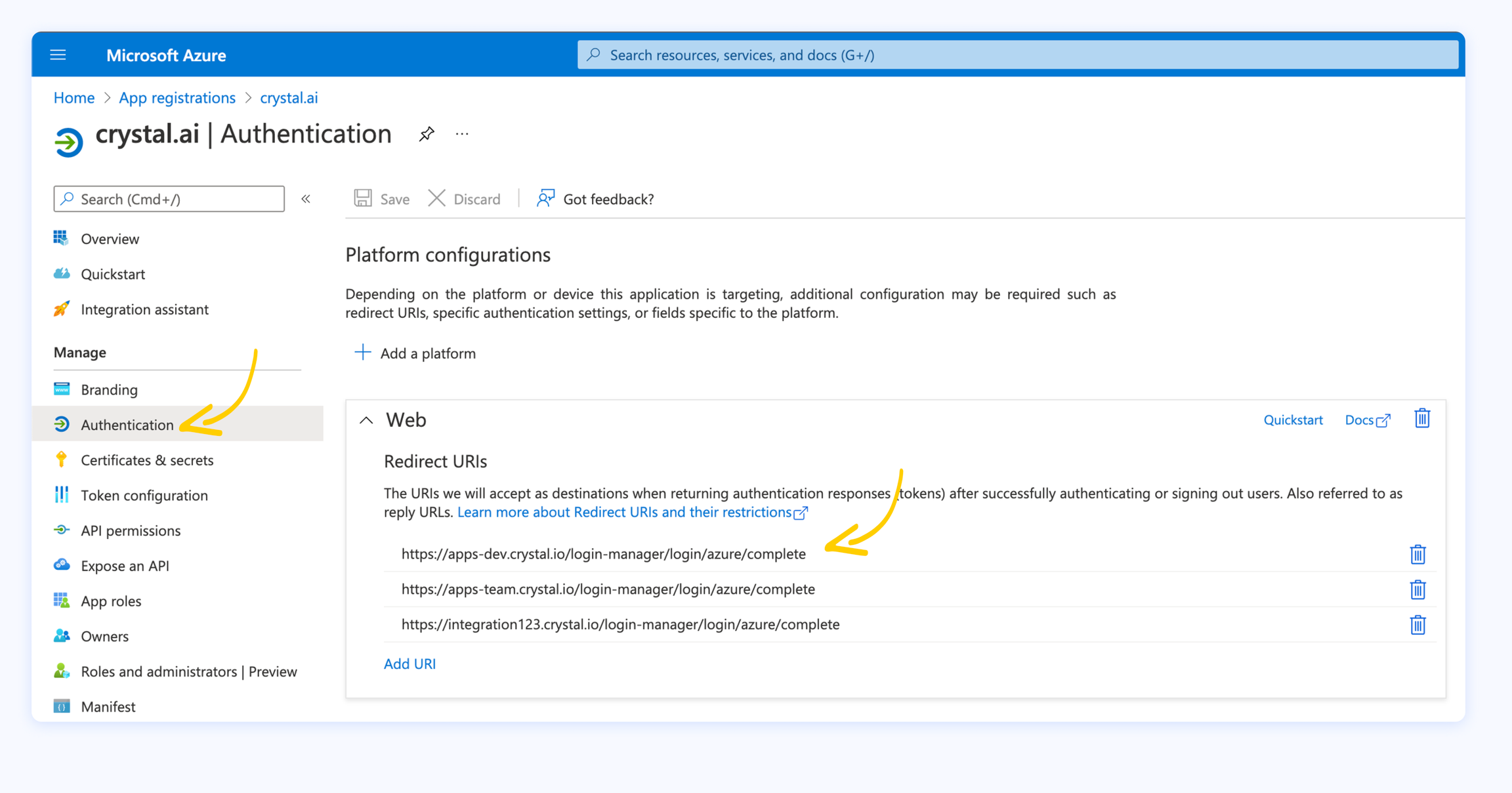
Task: Delete the apps-team redirect URI
Action: (x=1417, y=589)
